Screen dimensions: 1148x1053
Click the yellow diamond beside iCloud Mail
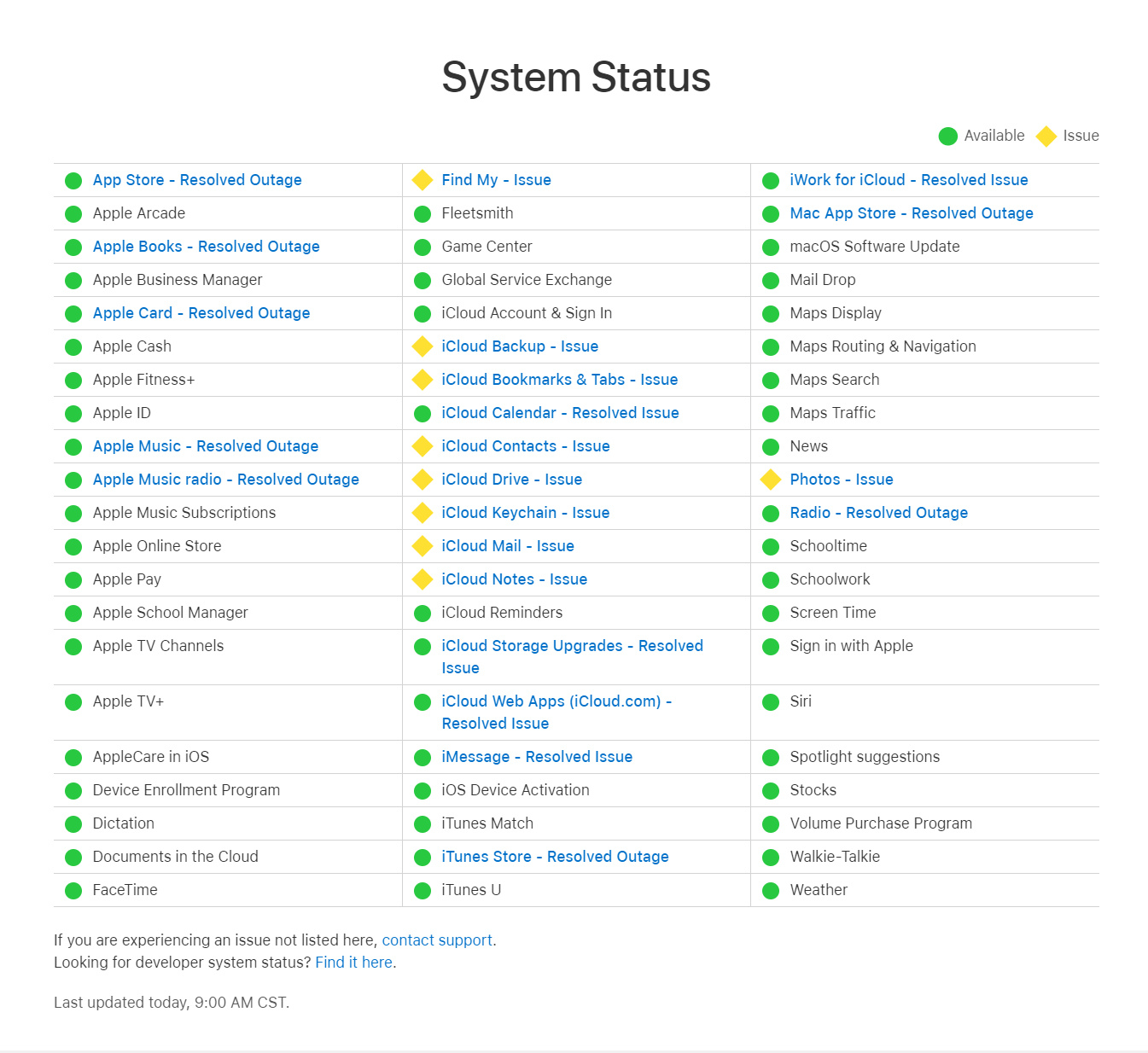[x=422, y=546]
